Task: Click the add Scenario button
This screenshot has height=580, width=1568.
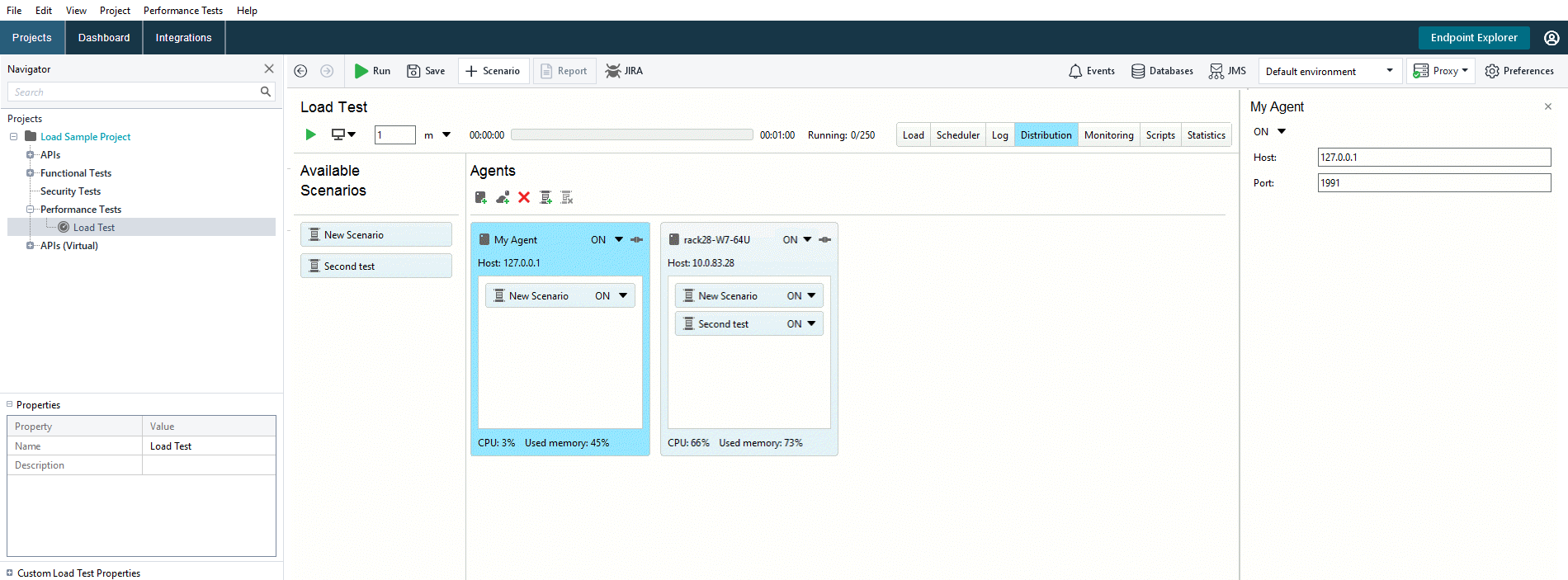Action: (493, 71)
